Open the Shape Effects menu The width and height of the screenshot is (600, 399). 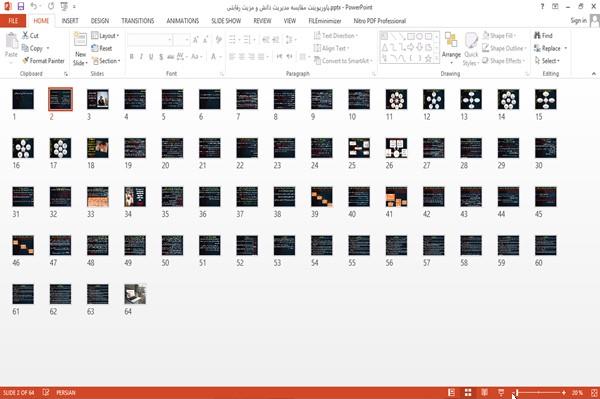pos(504,60)
